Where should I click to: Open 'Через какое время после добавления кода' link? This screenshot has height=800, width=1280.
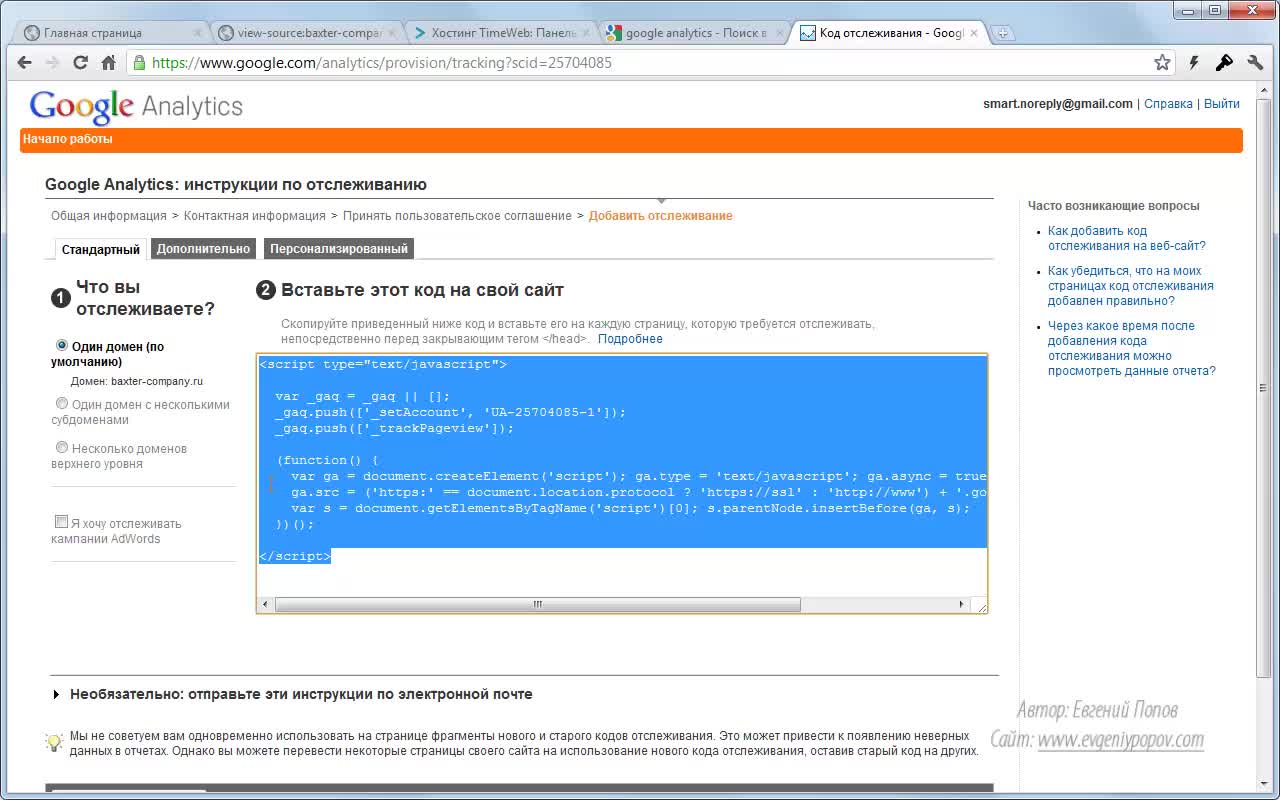[1131, 348]
